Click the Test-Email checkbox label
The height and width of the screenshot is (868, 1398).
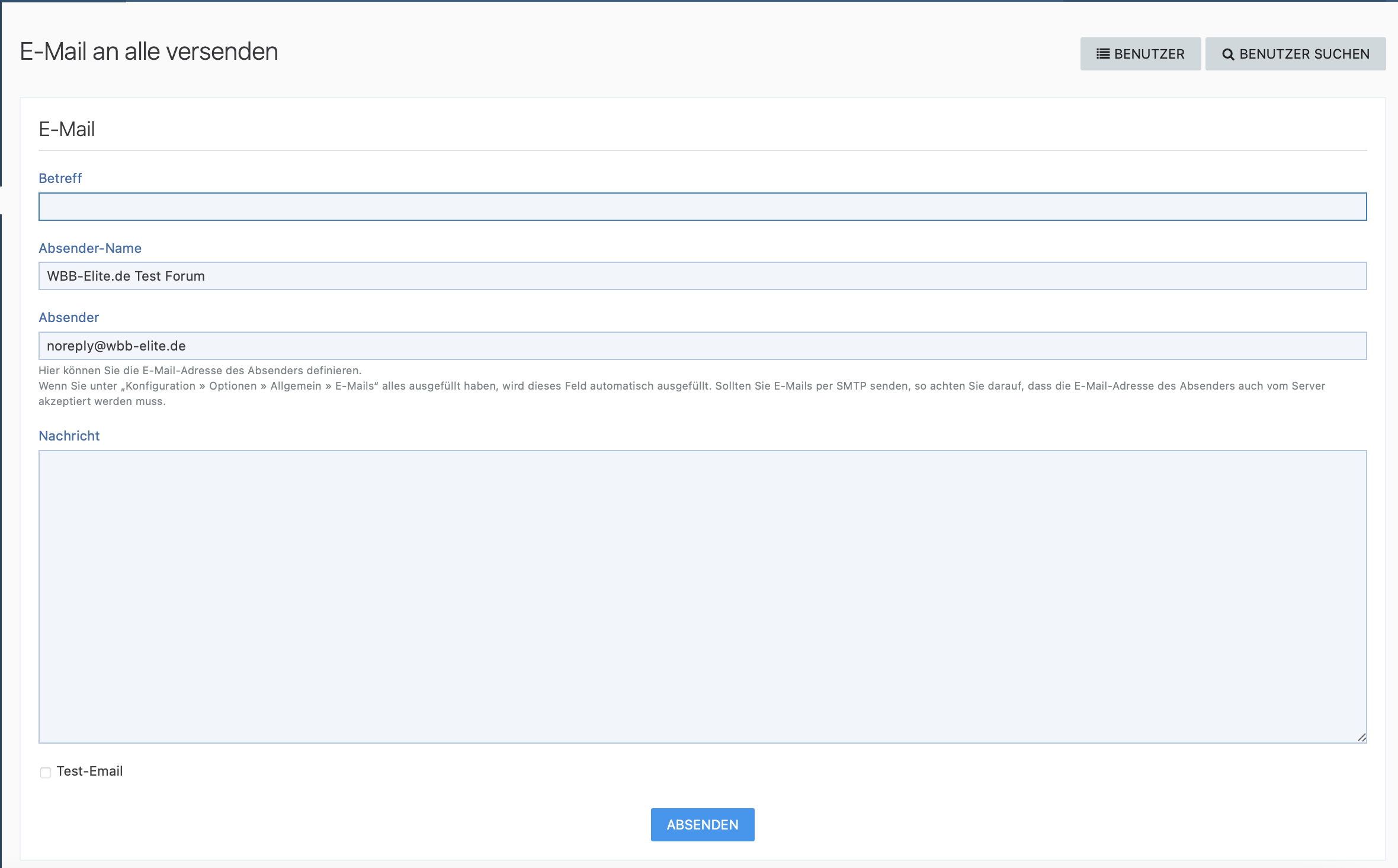(x=89, y=771)
